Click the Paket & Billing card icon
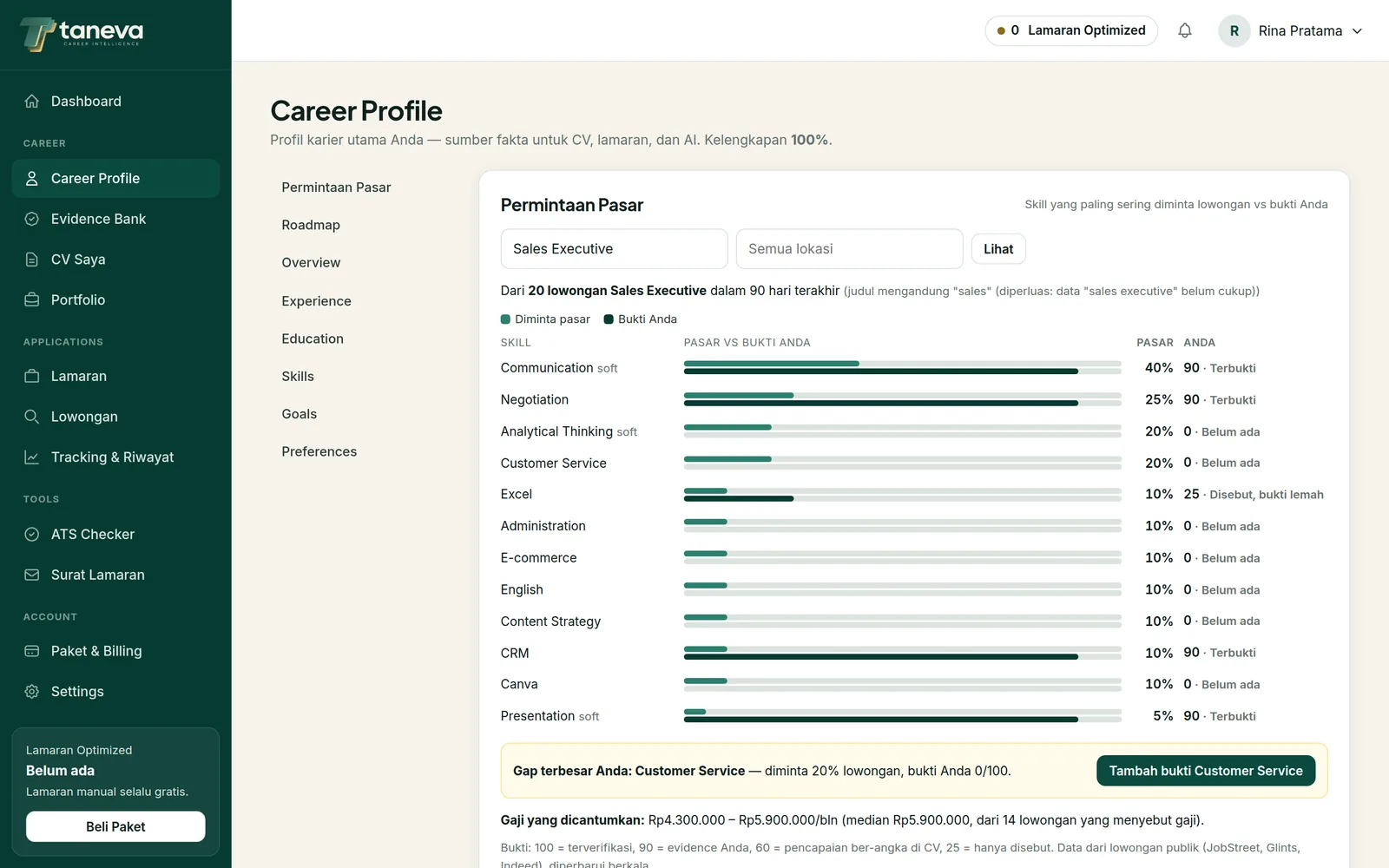 coord(32,651)
